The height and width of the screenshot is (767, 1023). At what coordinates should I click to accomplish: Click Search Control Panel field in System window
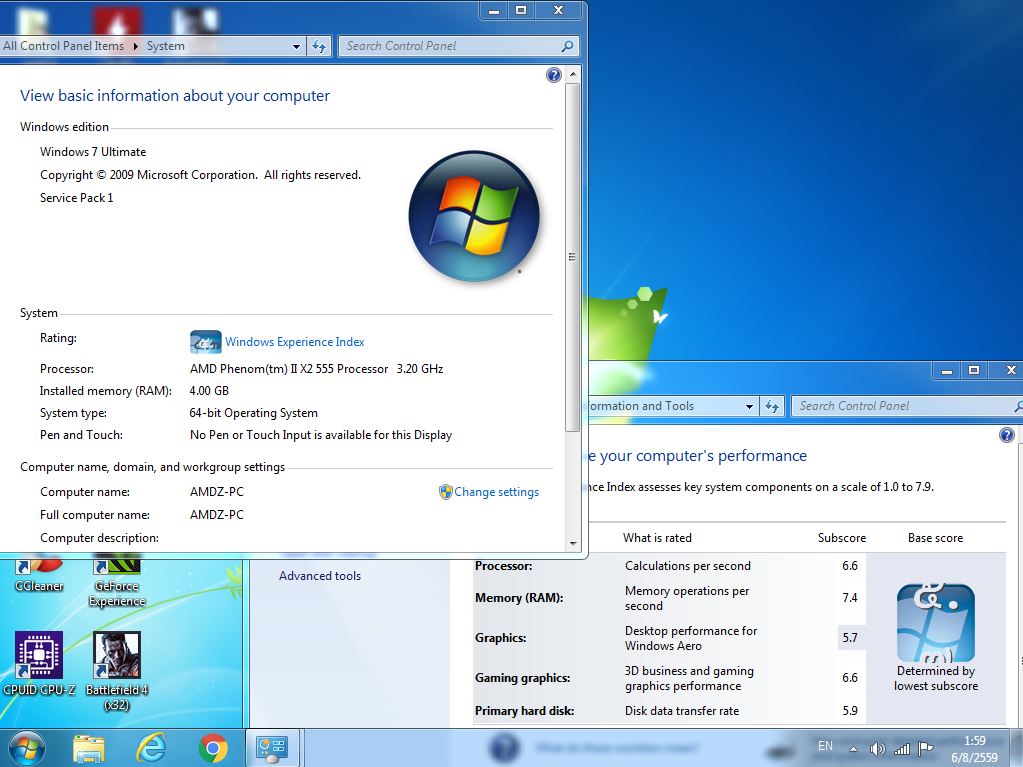457,46
